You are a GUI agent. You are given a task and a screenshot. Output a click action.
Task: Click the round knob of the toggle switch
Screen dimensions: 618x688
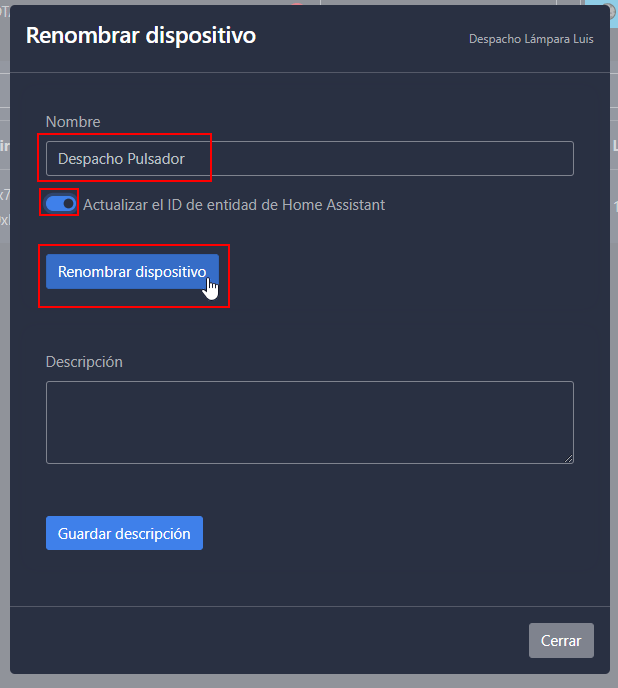coord(68,204)
